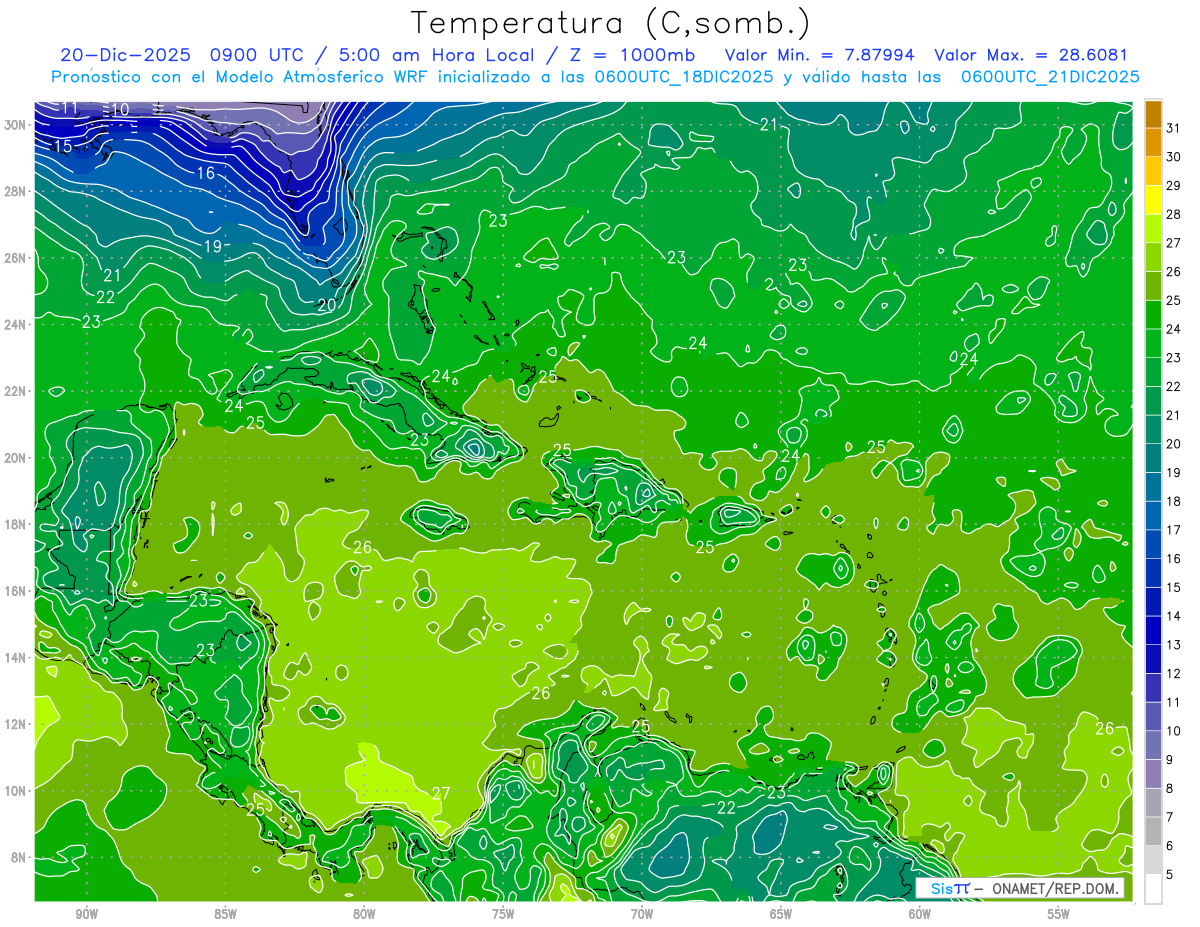1200x927 pixels.
Task: Click the gray color bar segment between 6 and 7
Action: click(x=1153, y=832)
